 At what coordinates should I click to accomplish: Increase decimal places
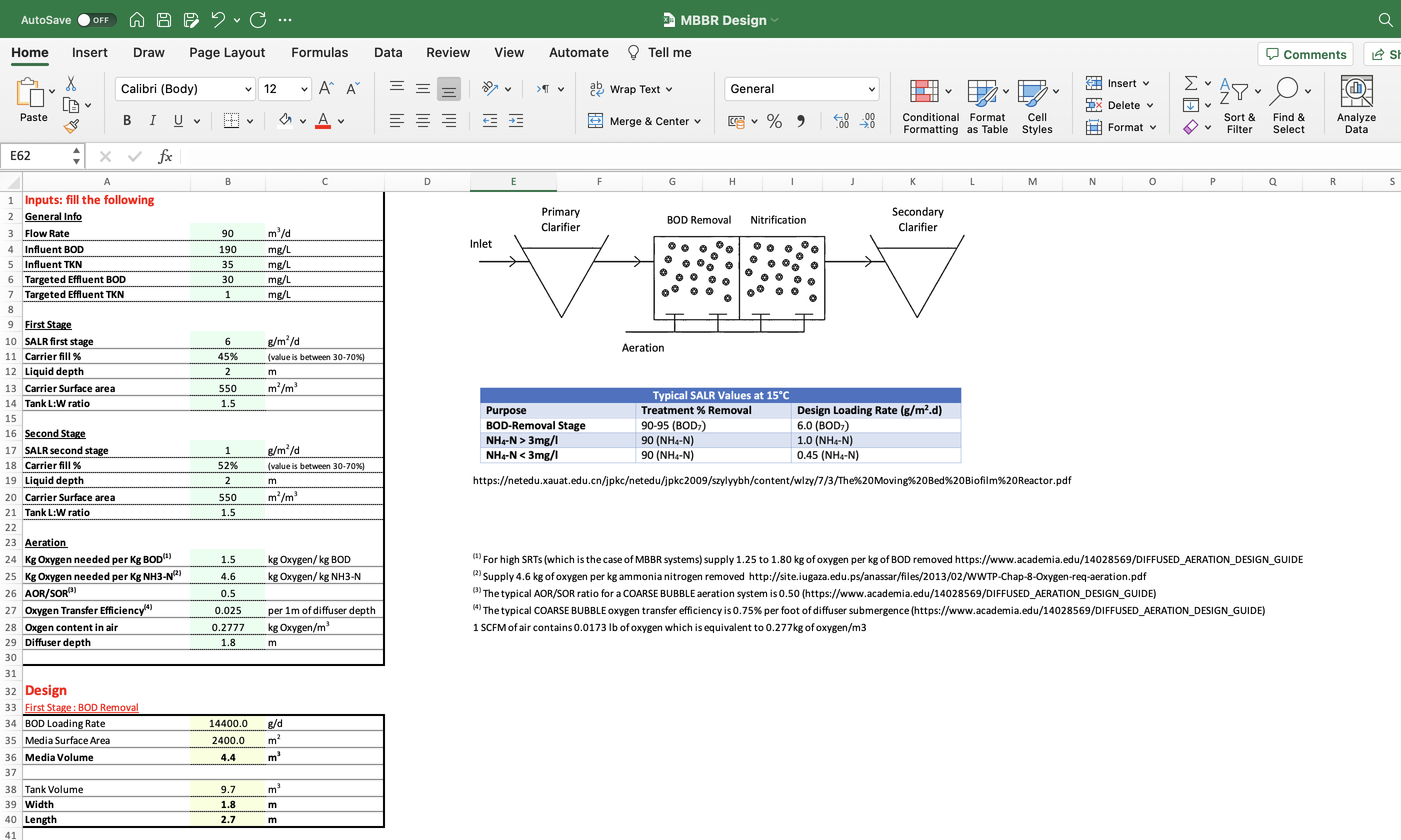click(x=841, y=121)
